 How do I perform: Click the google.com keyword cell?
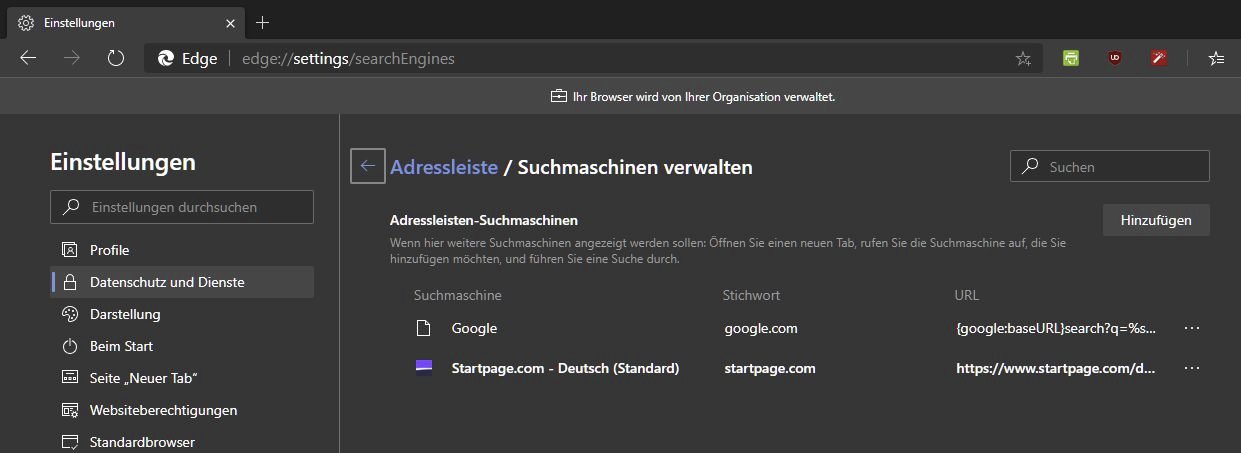(x=761, y=328)
